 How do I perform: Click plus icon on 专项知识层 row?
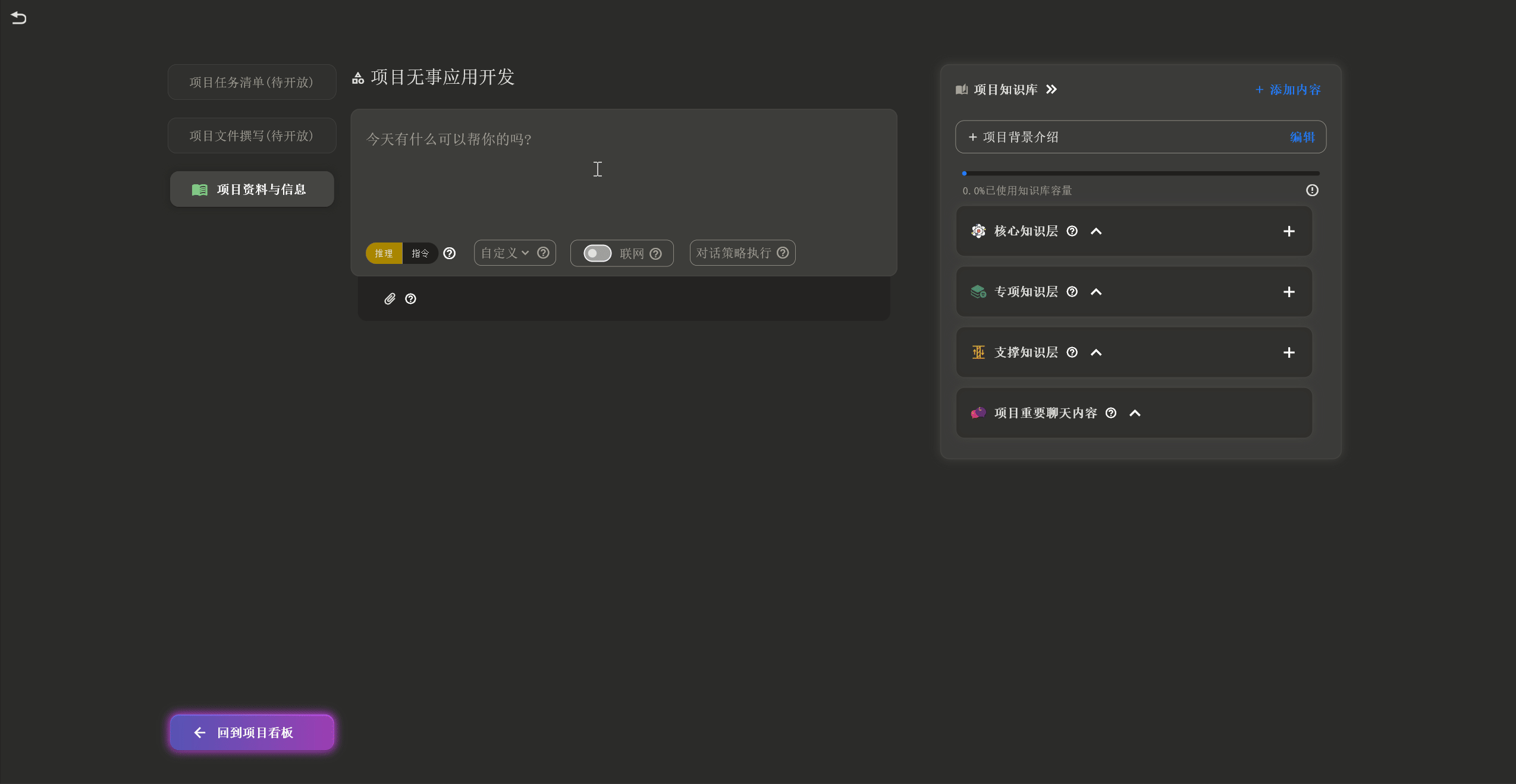(1288, 292)
